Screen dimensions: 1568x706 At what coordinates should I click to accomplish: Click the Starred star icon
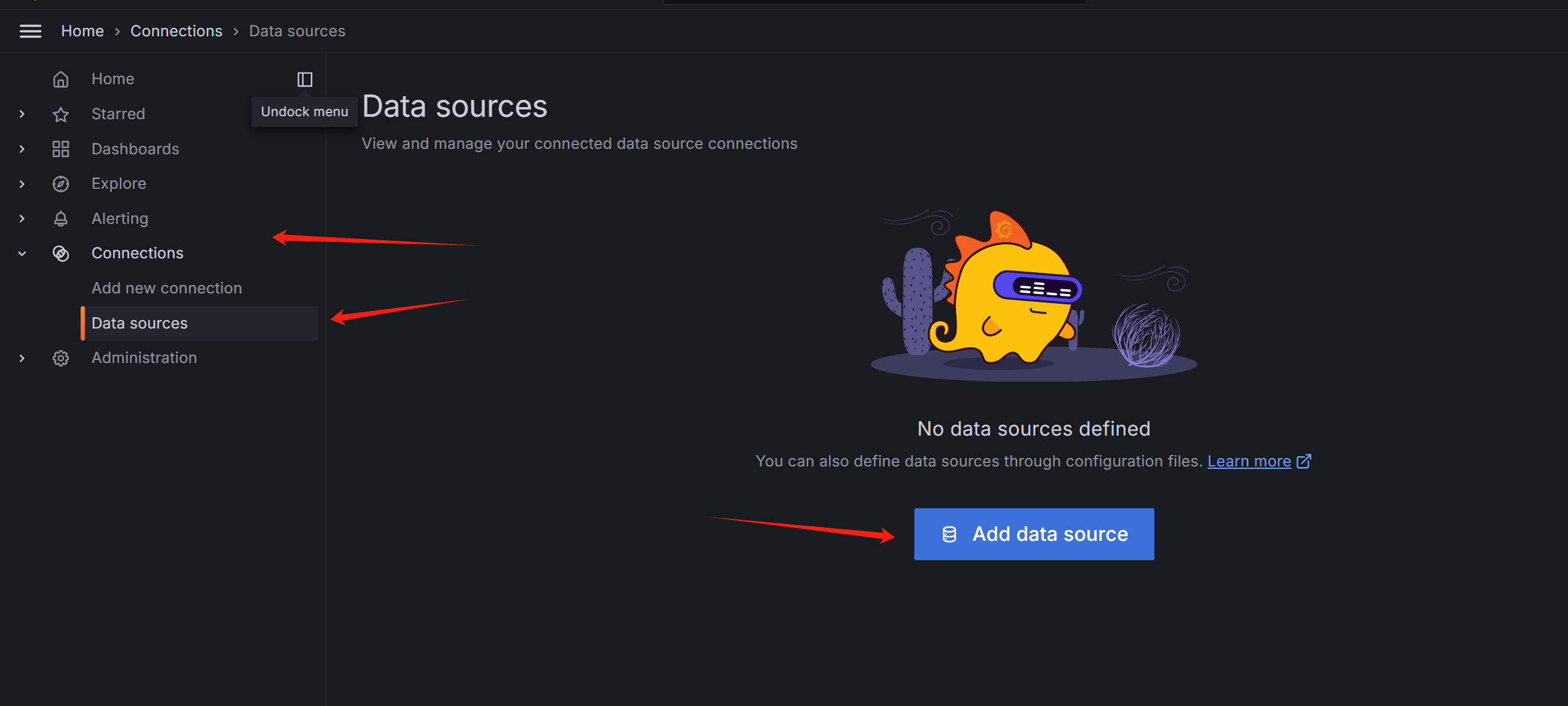click(61, 114)
